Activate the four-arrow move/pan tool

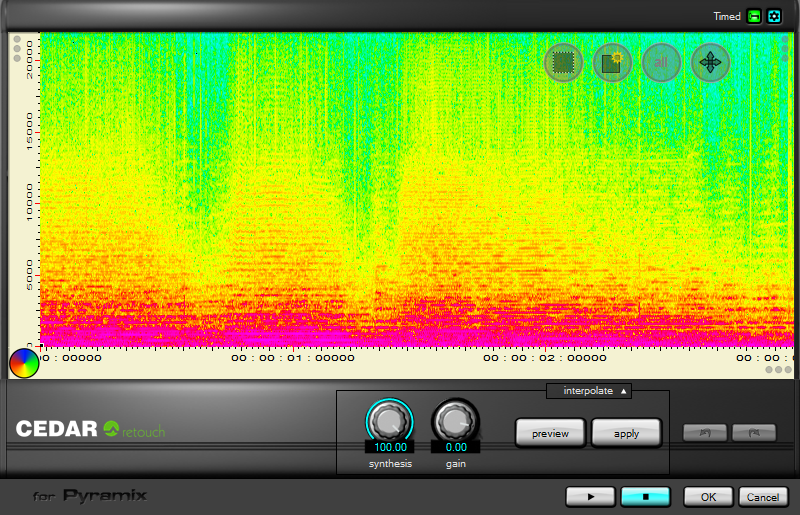click(709, 63)
